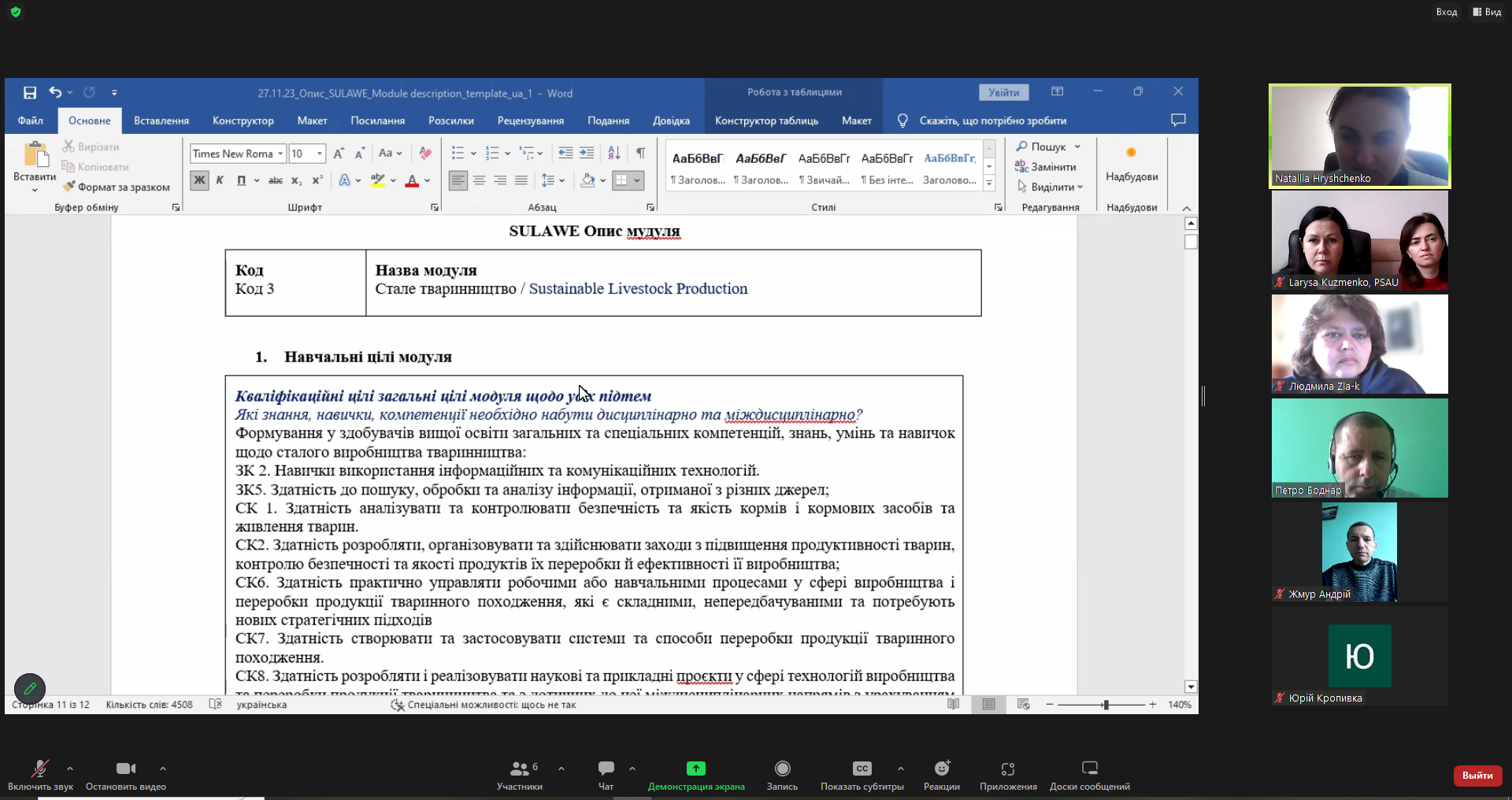Increase font size button
Image resolution: width=1512 pixels, height=800 pixels.
[339, 154]
